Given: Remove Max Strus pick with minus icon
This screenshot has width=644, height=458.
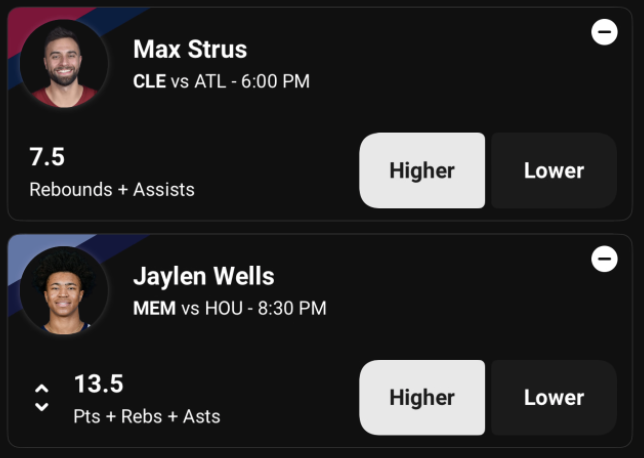Looking at the screenshot, I should coord(604,32).
